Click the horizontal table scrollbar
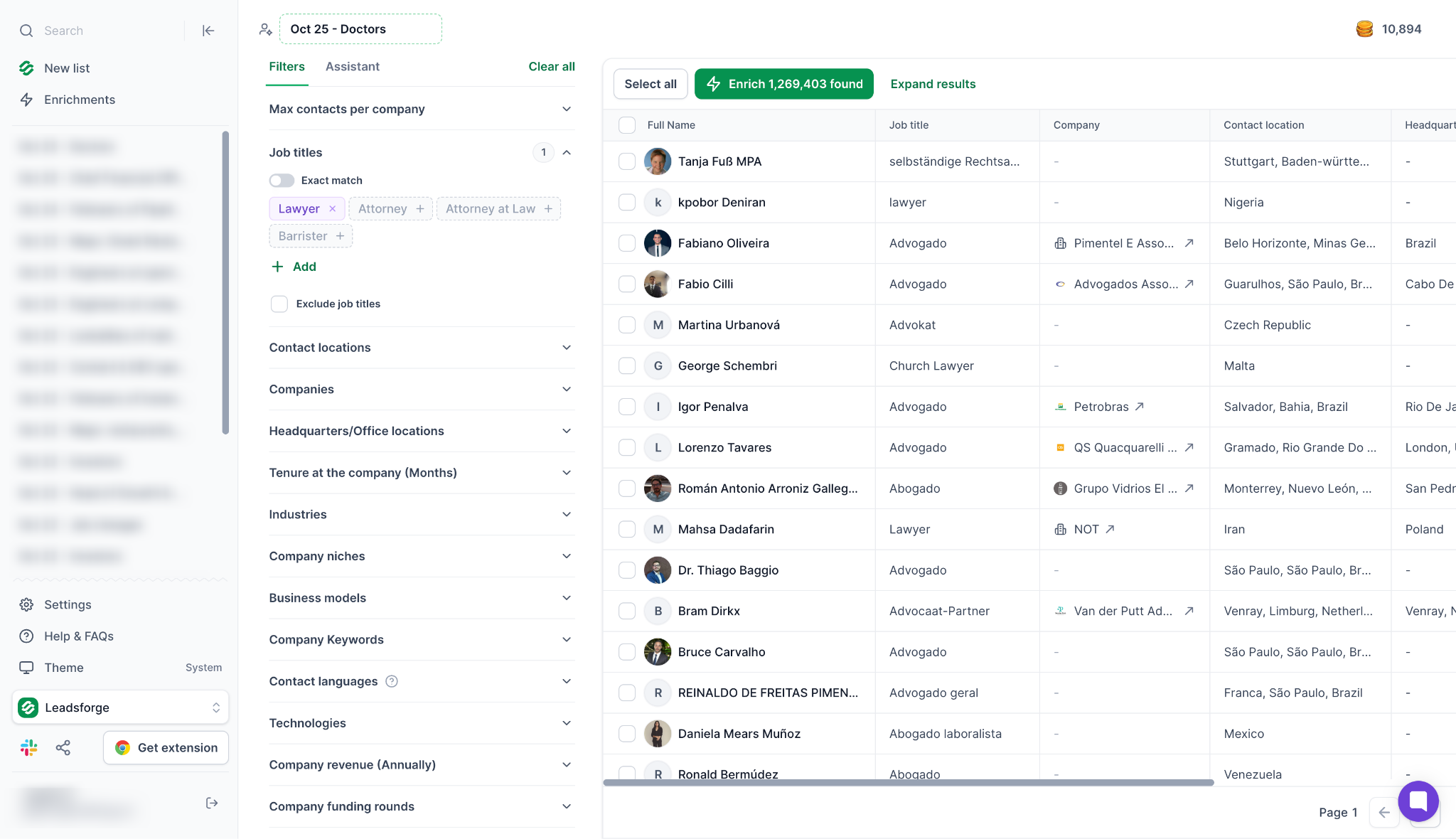This screenshot has height=839, width=1456. click(x=909, y=783)
